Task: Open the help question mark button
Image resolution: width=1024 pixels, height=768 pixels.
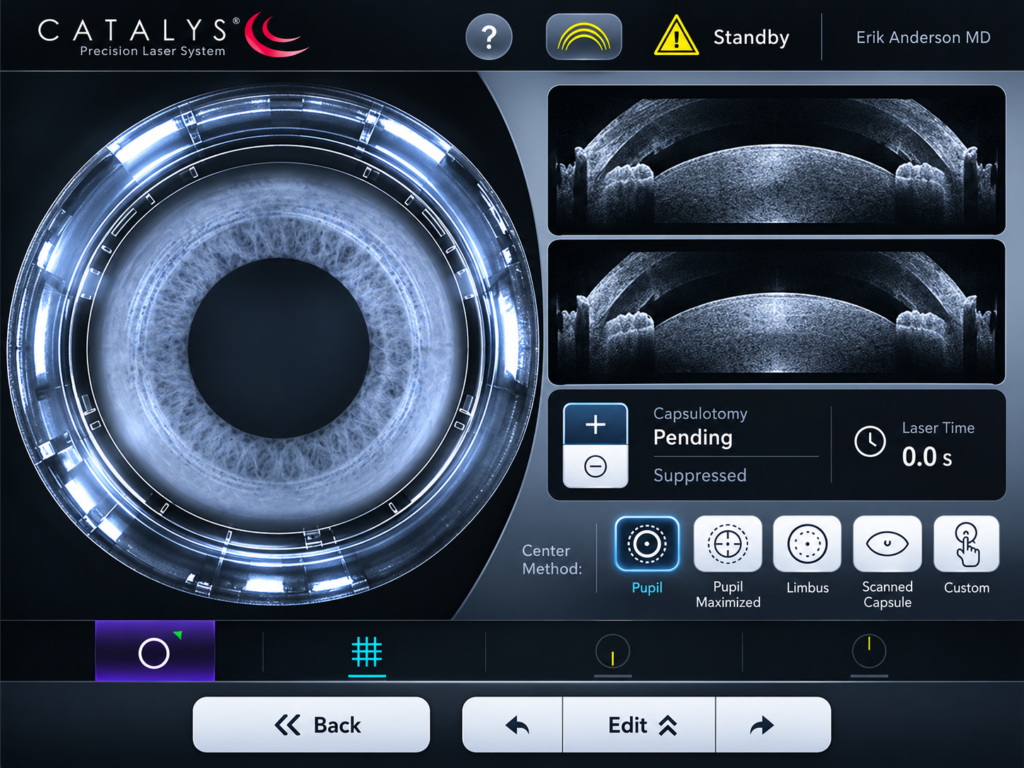Action: [488, 37]
